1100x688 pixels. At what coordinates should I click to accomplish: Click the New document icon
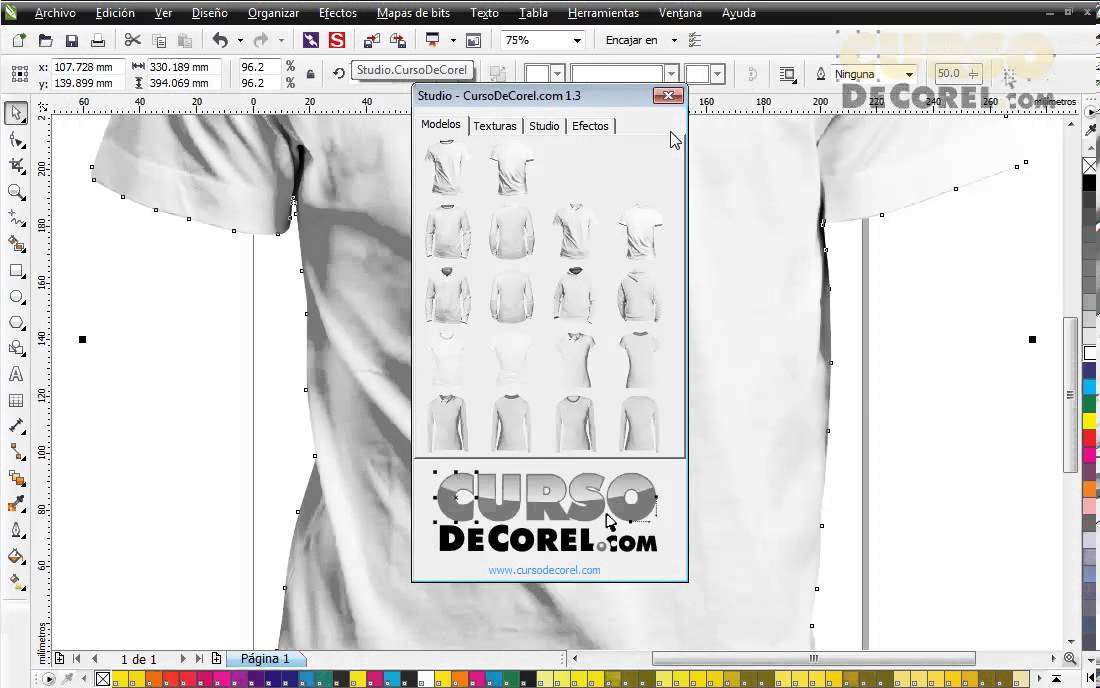coord(19,41)
